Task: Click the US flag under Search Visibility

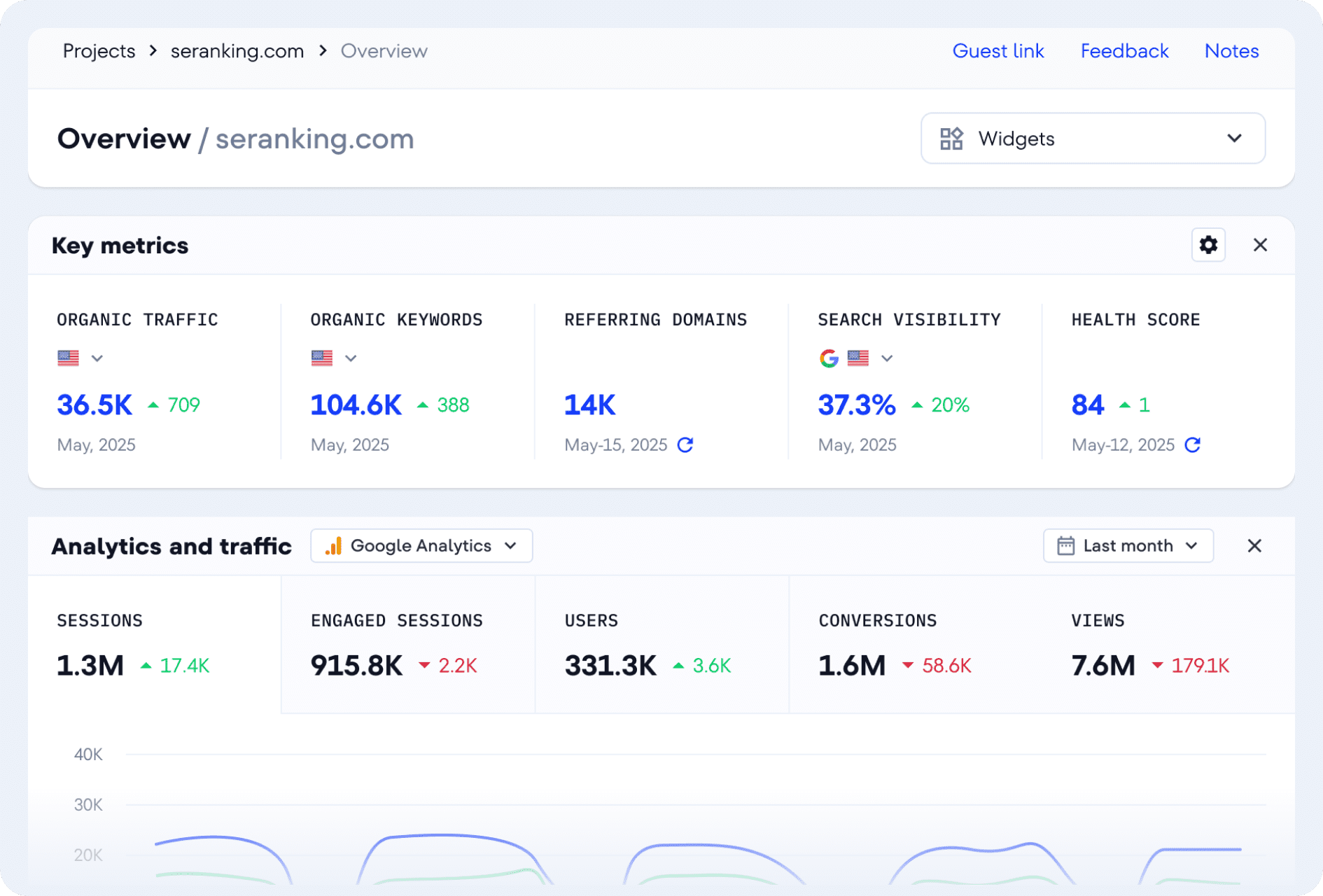Action: point(858,358)
